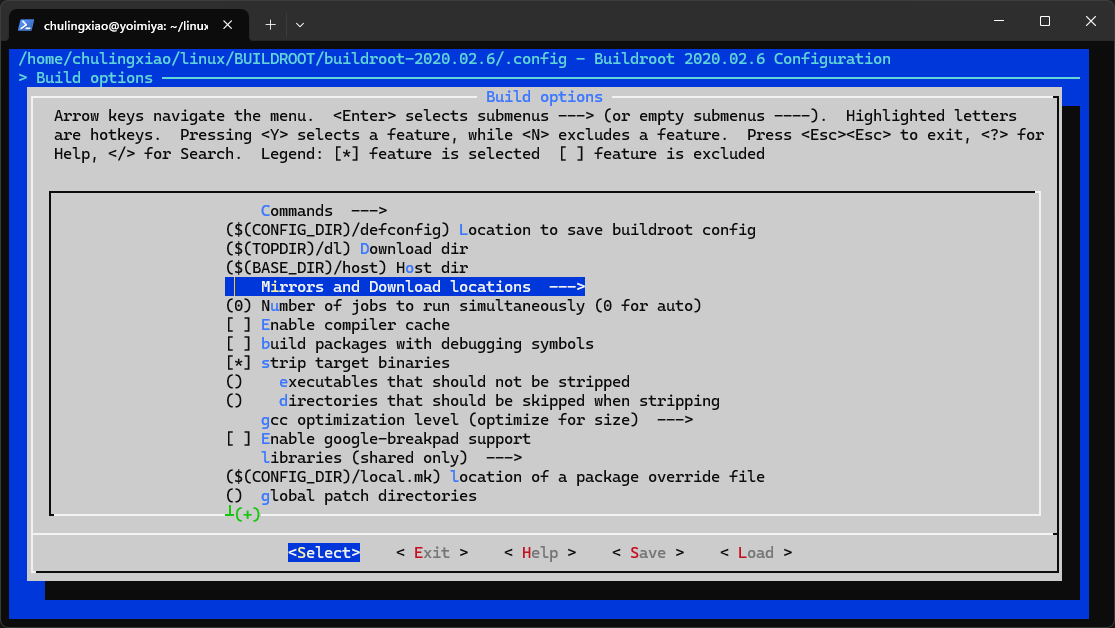The image size is (1115, 628).
Task: Close the terminal window
Action: point(1091,21)
